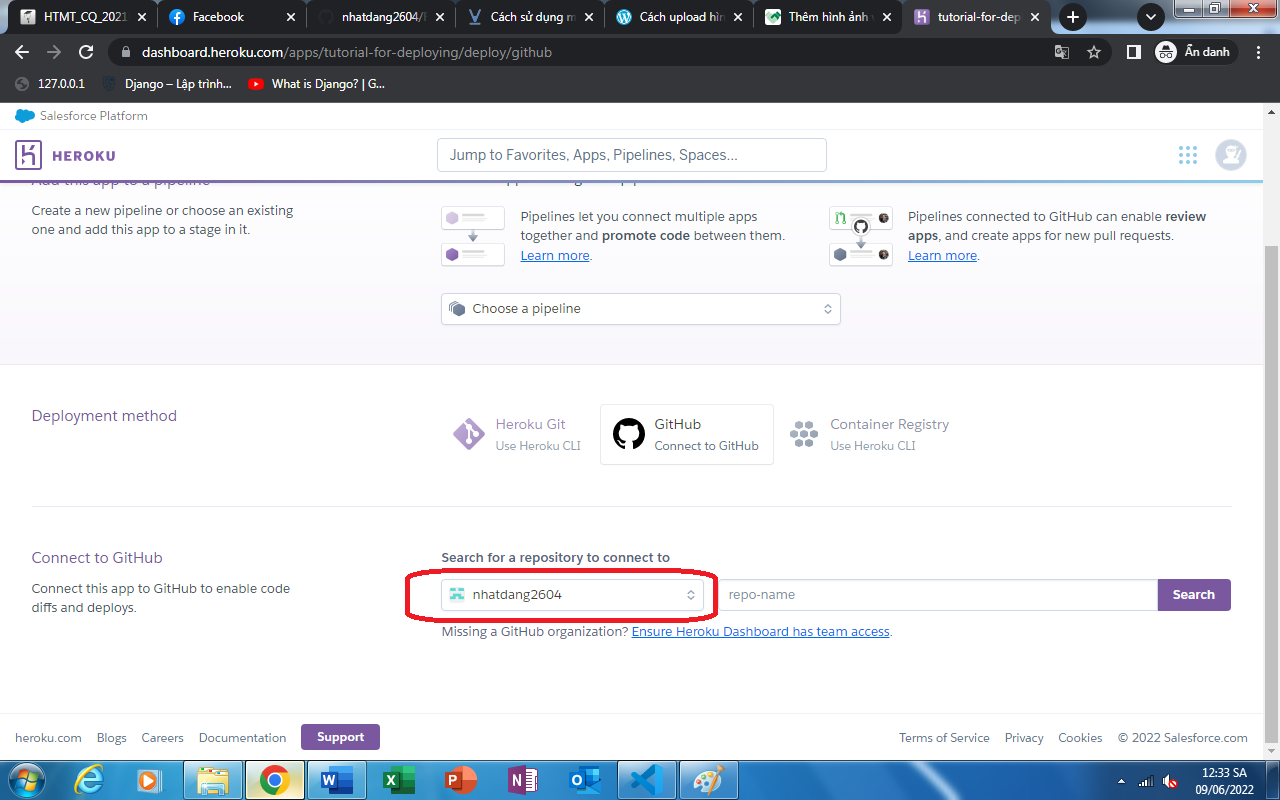
Task: Open the tab search dropdown arrow
Action: (1152, 17)
